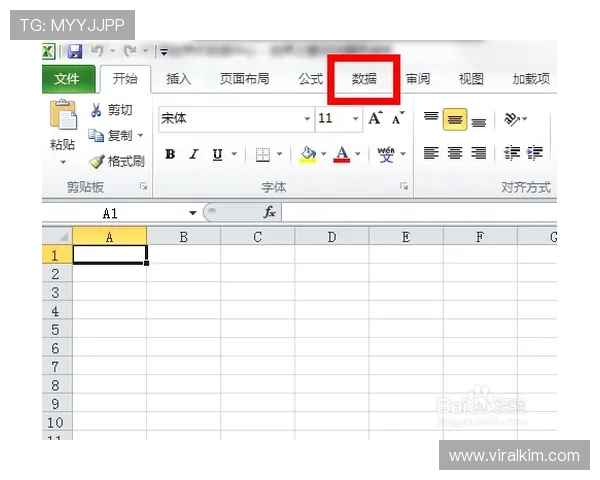Open 字体 font dialog launcher

pyautogui.click(x=404, y=186)
